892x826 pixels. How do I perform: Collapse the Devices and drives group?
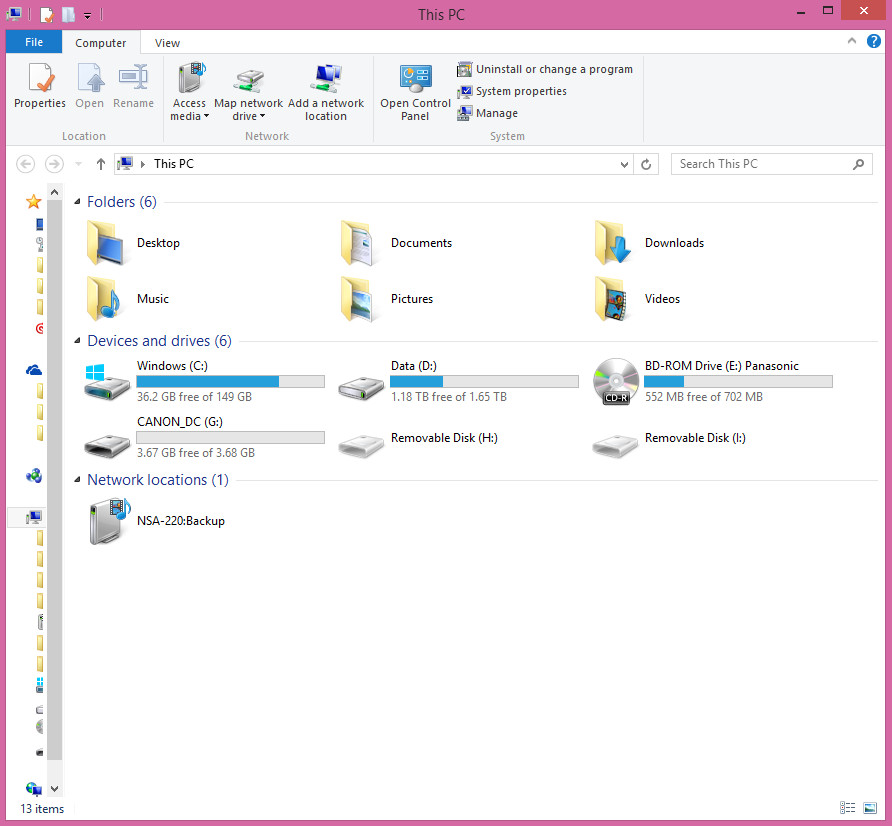(x=79, y=341)
